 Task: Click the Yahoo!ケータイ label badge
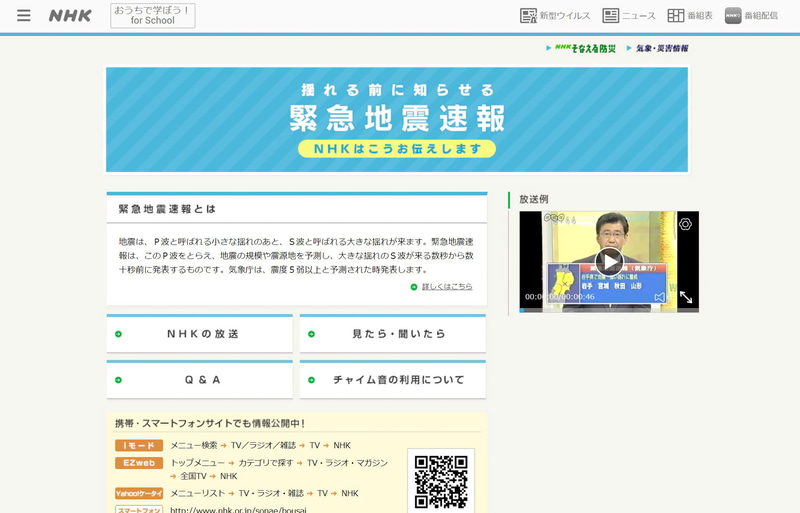pyautogui.click(x=139, y=494)
